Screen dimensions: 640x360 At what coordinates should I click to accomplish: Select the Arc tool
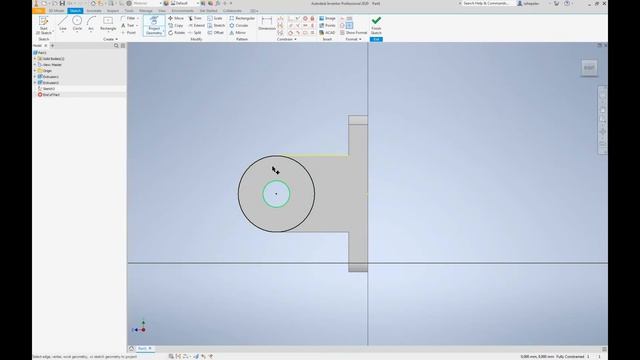(x=91, y=24)
